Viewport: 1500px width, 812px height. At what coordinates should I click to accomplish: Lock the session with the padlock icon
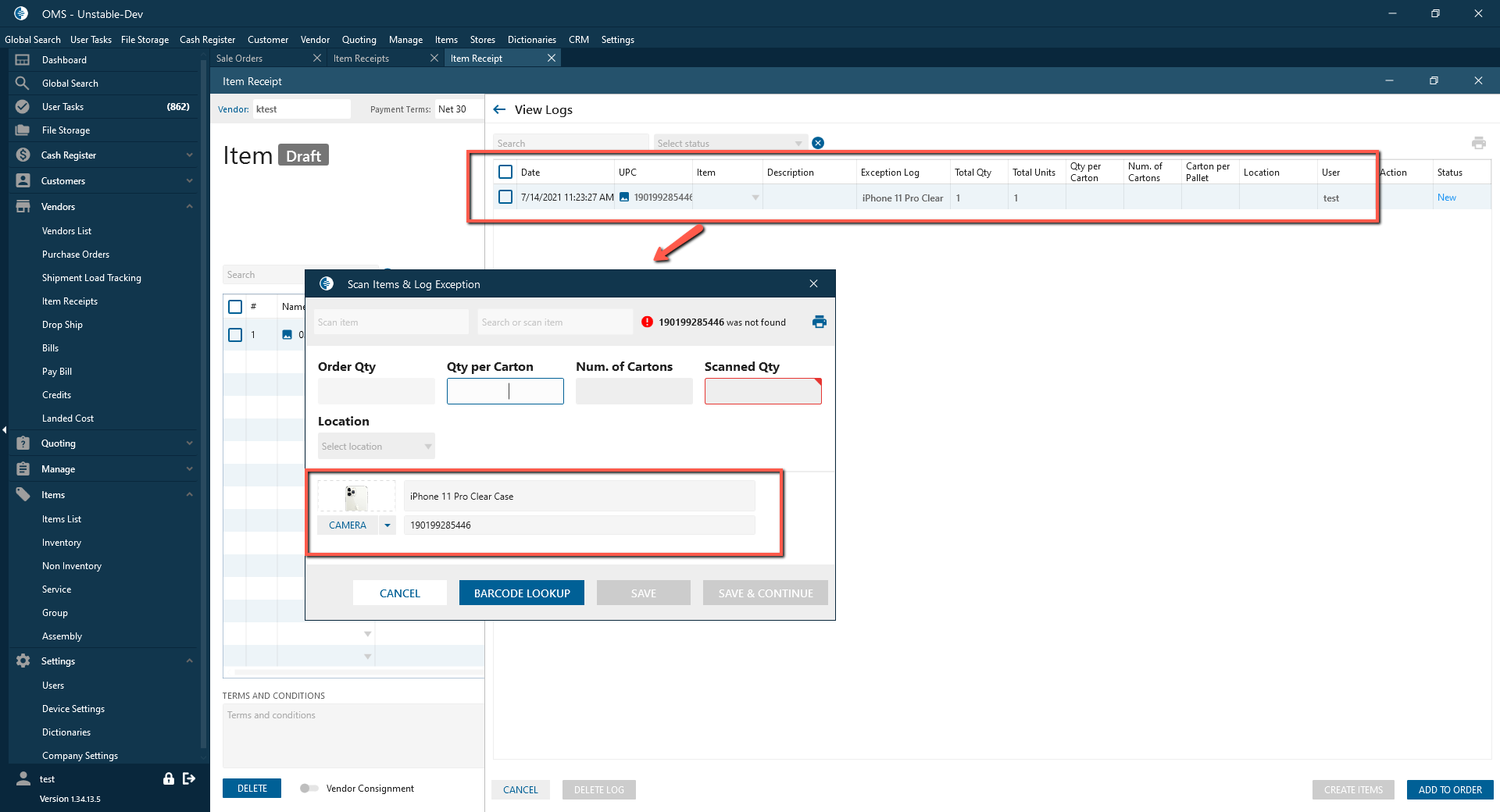(168, 778)
